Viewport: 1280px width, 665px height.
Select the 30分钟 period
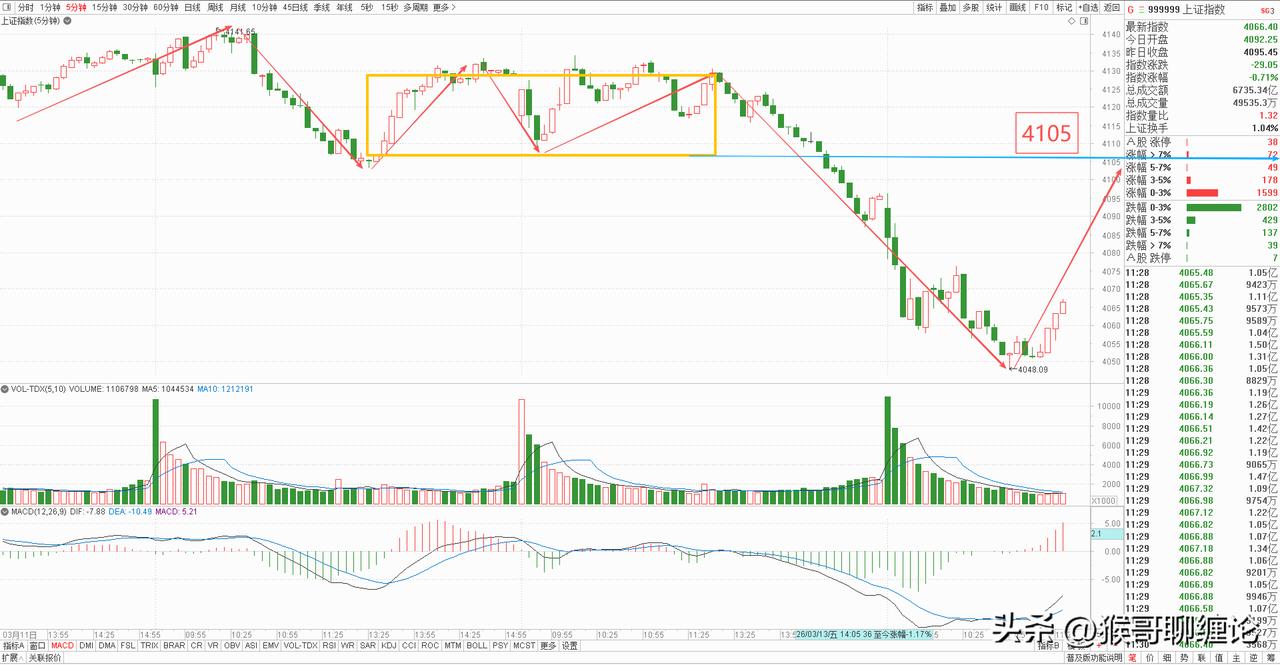[134, 7]
